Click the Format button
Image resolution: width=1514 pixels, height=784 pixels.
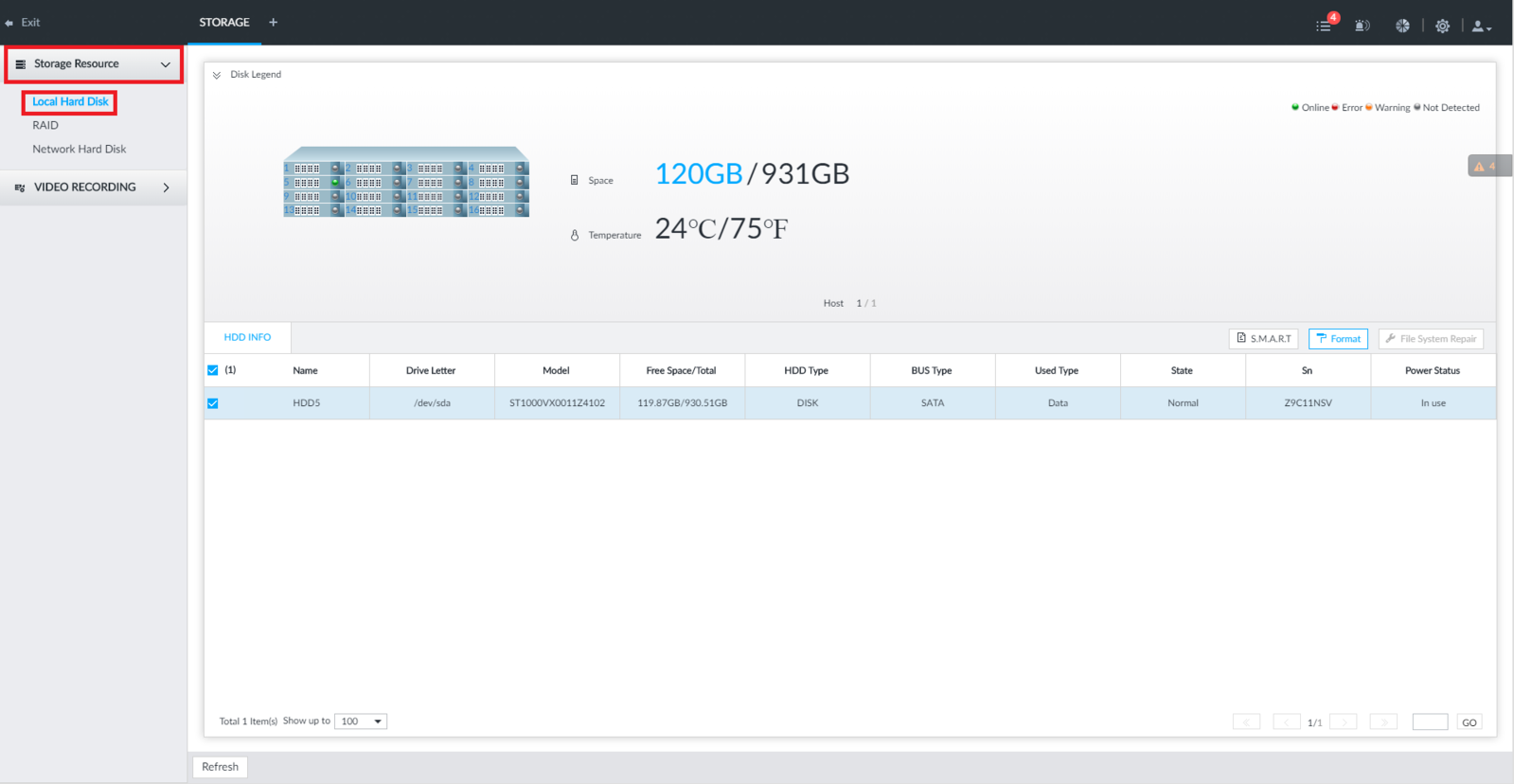click(x=1338, y=338)
